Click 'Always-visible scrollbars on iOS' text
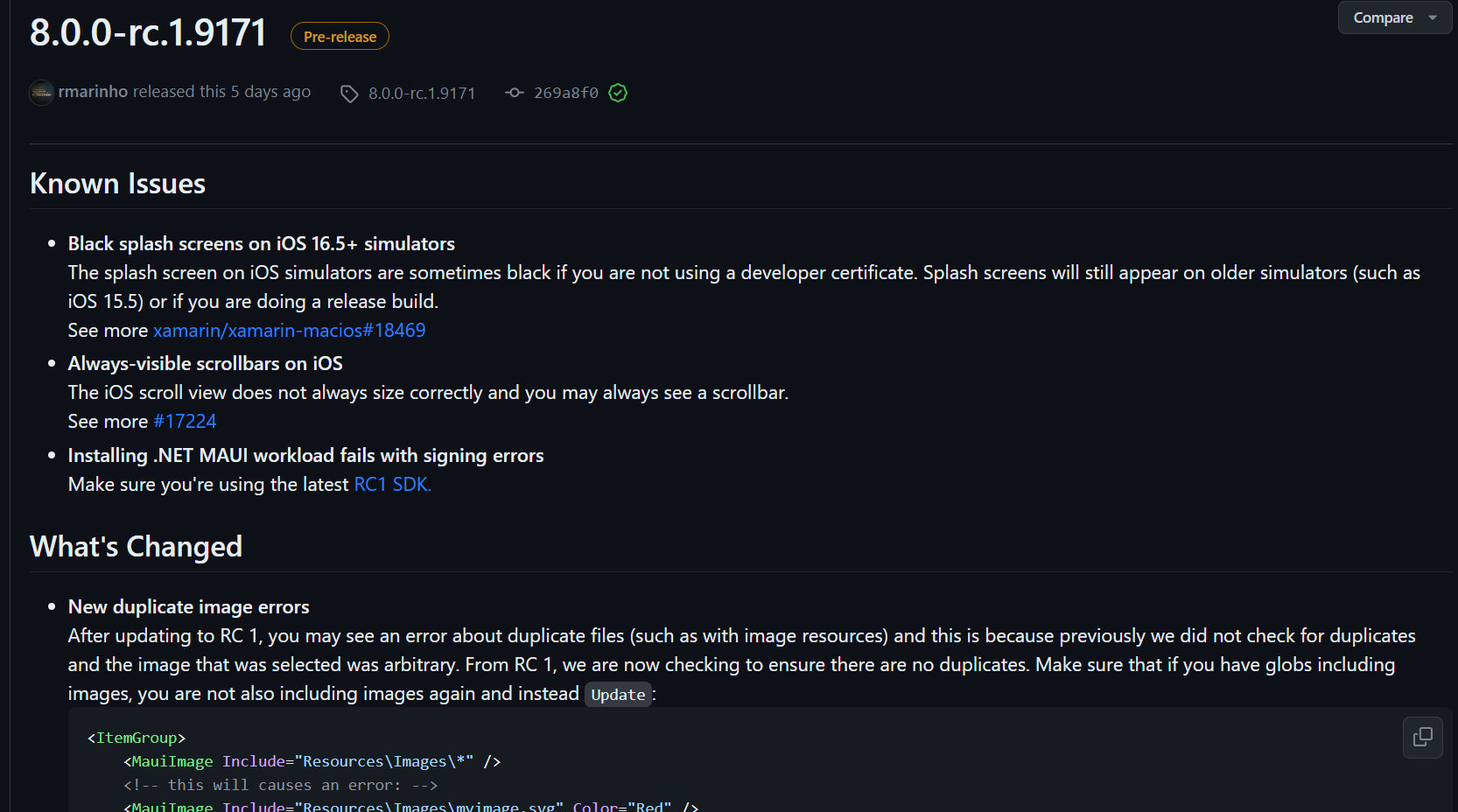 tap(206, 363)
